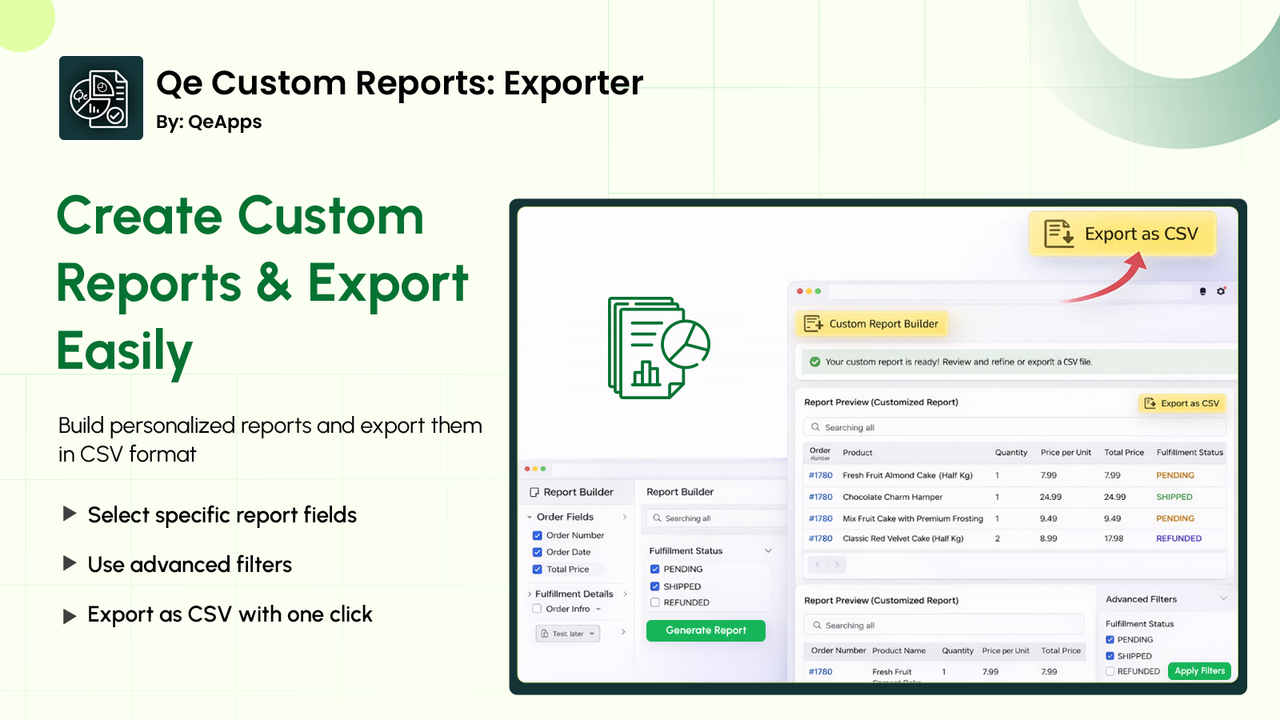Click the previous page arrow under table
This screenshot has height=720, width=1280.
pos(817,565)
